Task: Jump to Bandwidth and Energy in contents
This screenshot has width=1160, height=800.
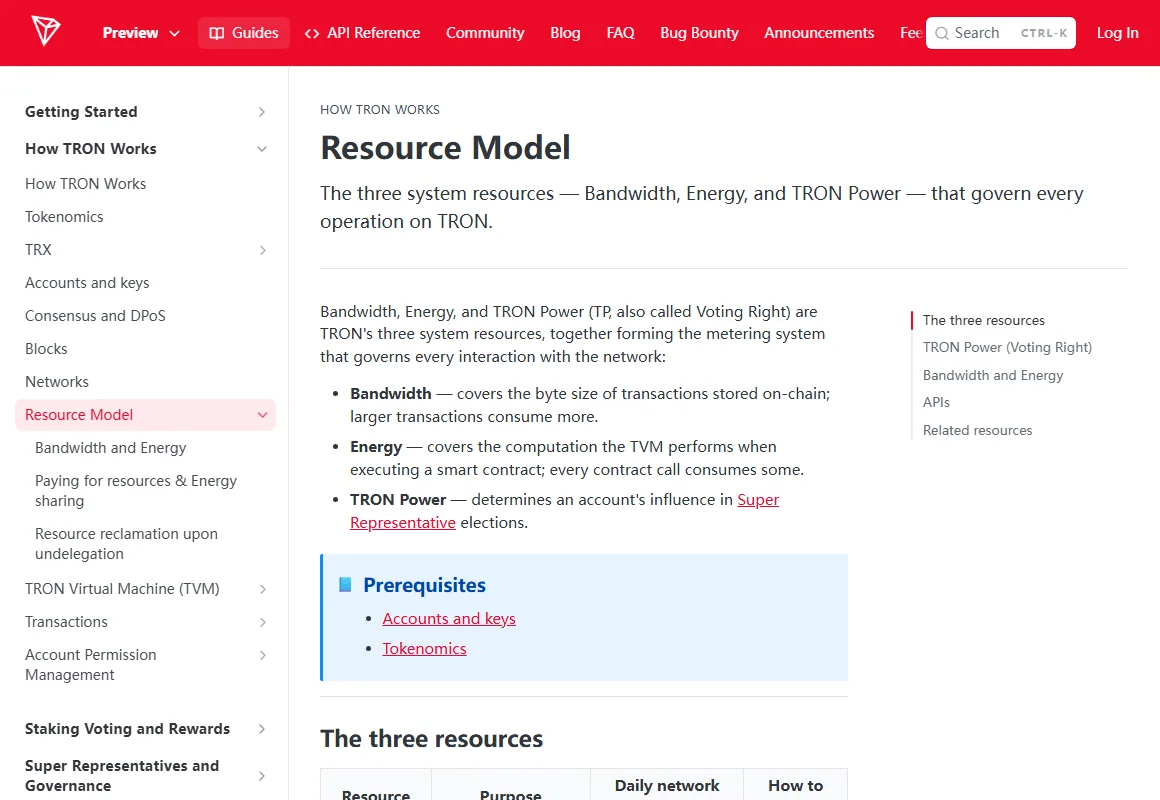Action: [993, 375]
